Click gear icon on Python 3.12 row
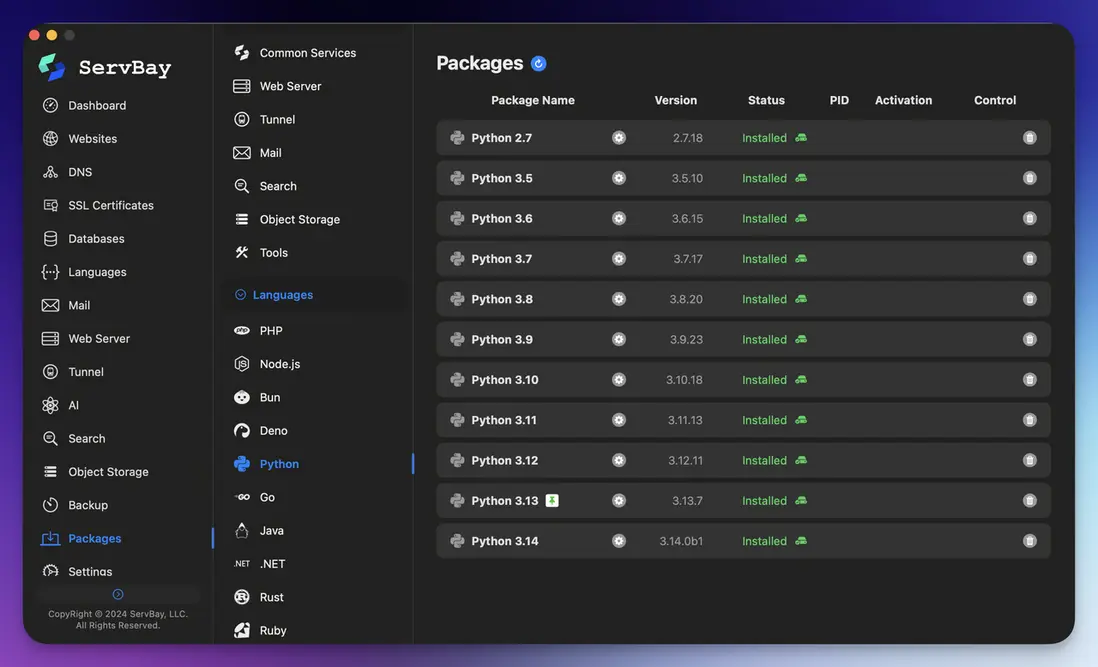1098x667 pixels. point(619,460)
